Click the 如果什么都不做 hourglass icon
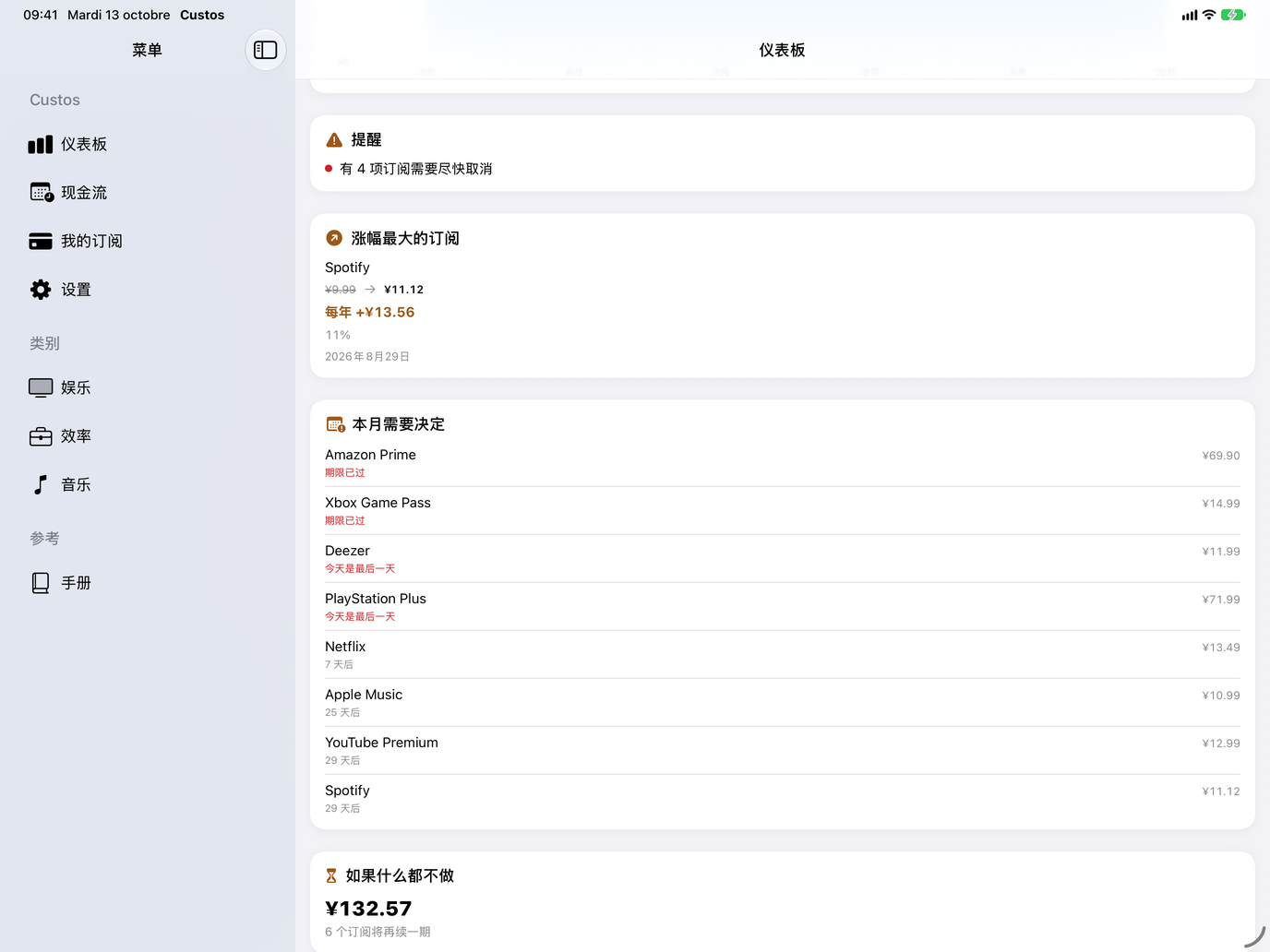Screen dimensions: 1270x952 [331, 875]
